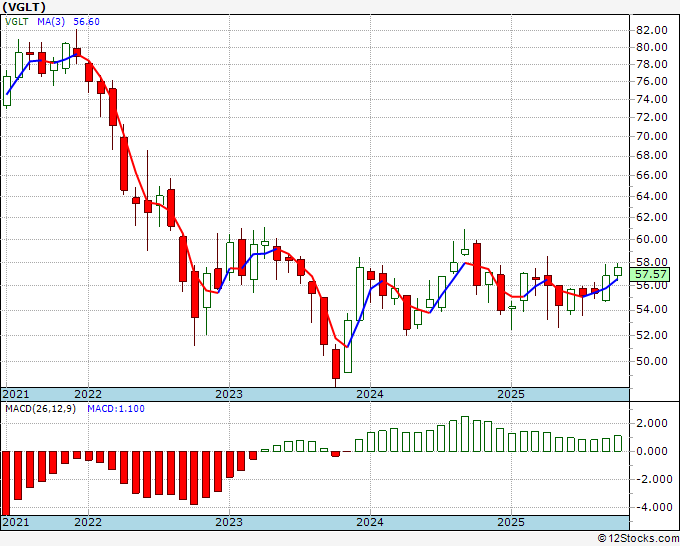Click the 82.00 price axis label
The height and width of the screenshot is (546, 680).
pyautogui.click(x=651, y=30)
